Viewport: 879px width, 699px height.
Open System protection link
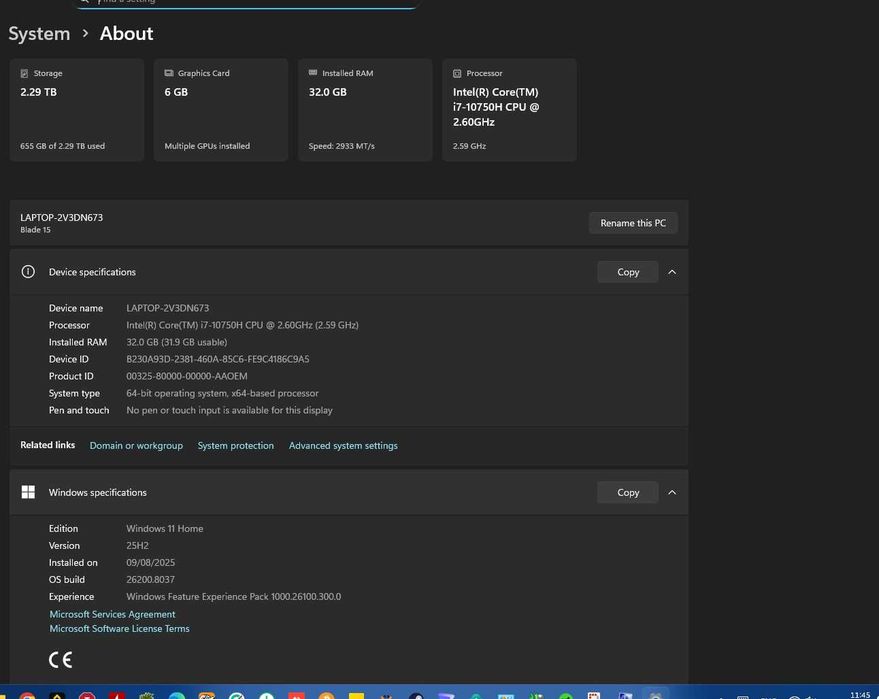235,446
